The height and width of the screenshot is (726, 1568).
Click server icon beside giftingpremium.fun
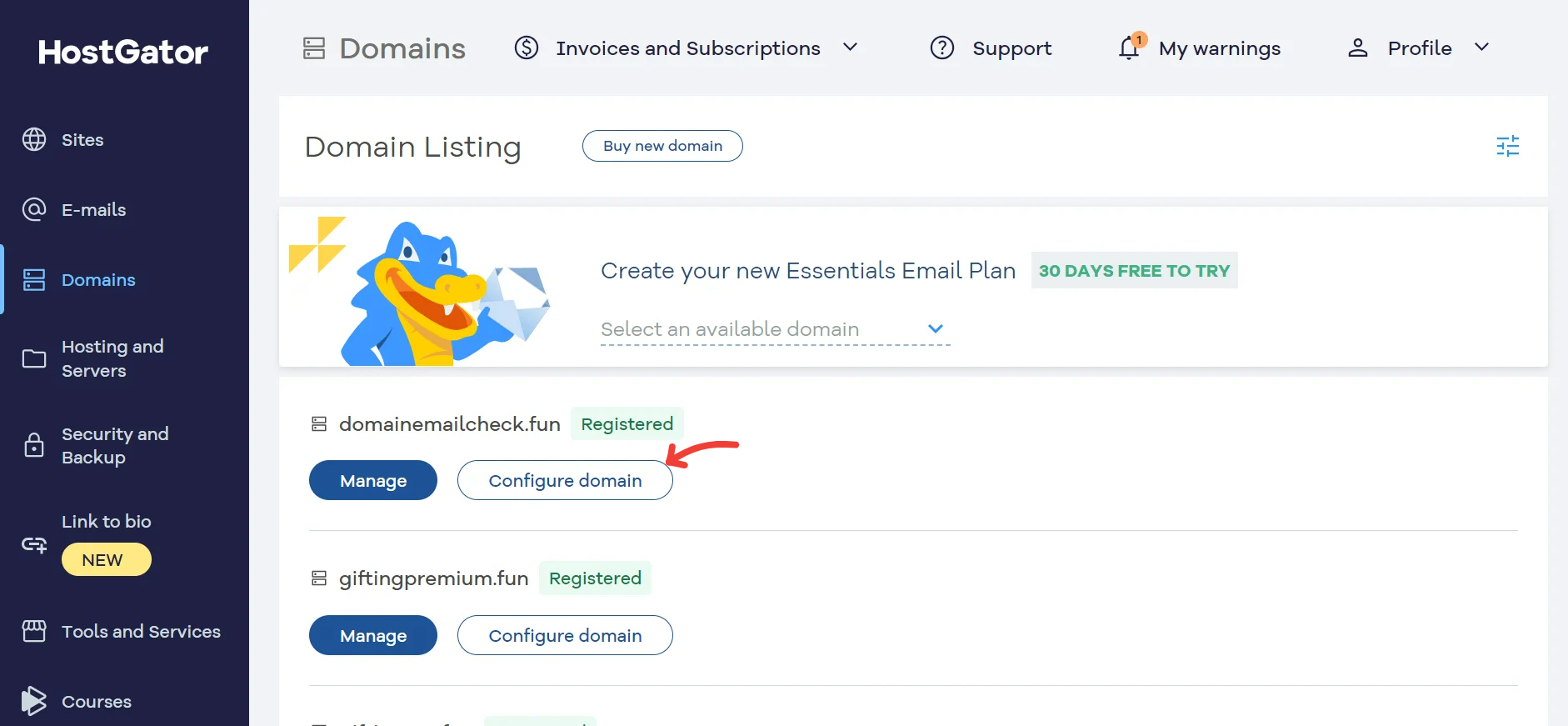(319, 578)
